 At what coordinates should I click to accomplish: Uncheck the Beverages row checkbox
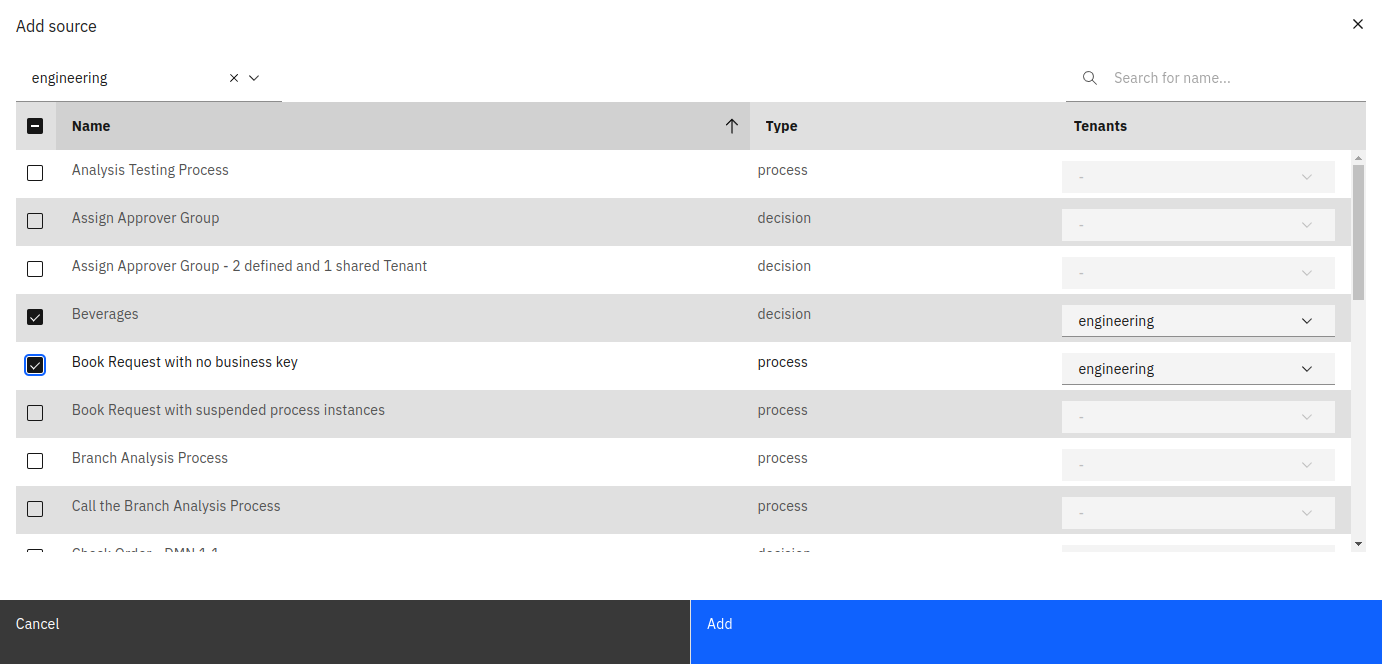35,317
